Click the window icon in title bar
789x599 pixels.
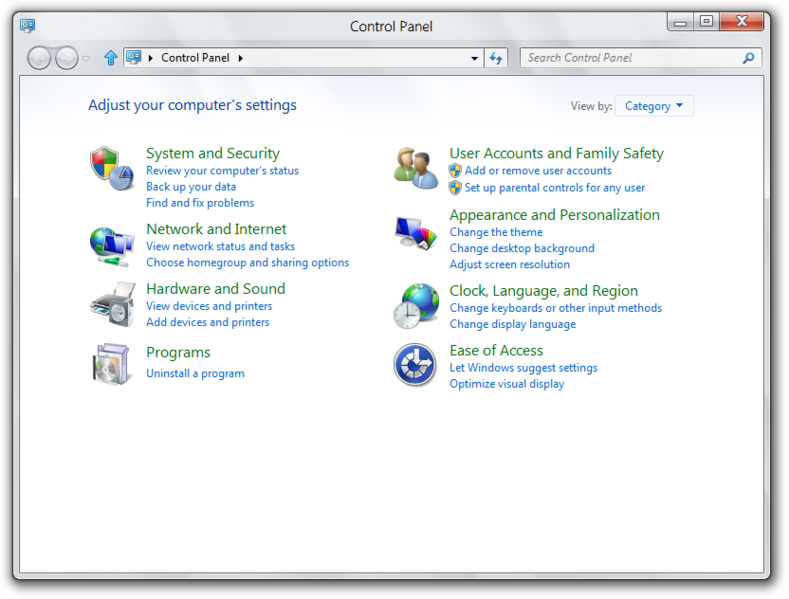click(28, 25)
